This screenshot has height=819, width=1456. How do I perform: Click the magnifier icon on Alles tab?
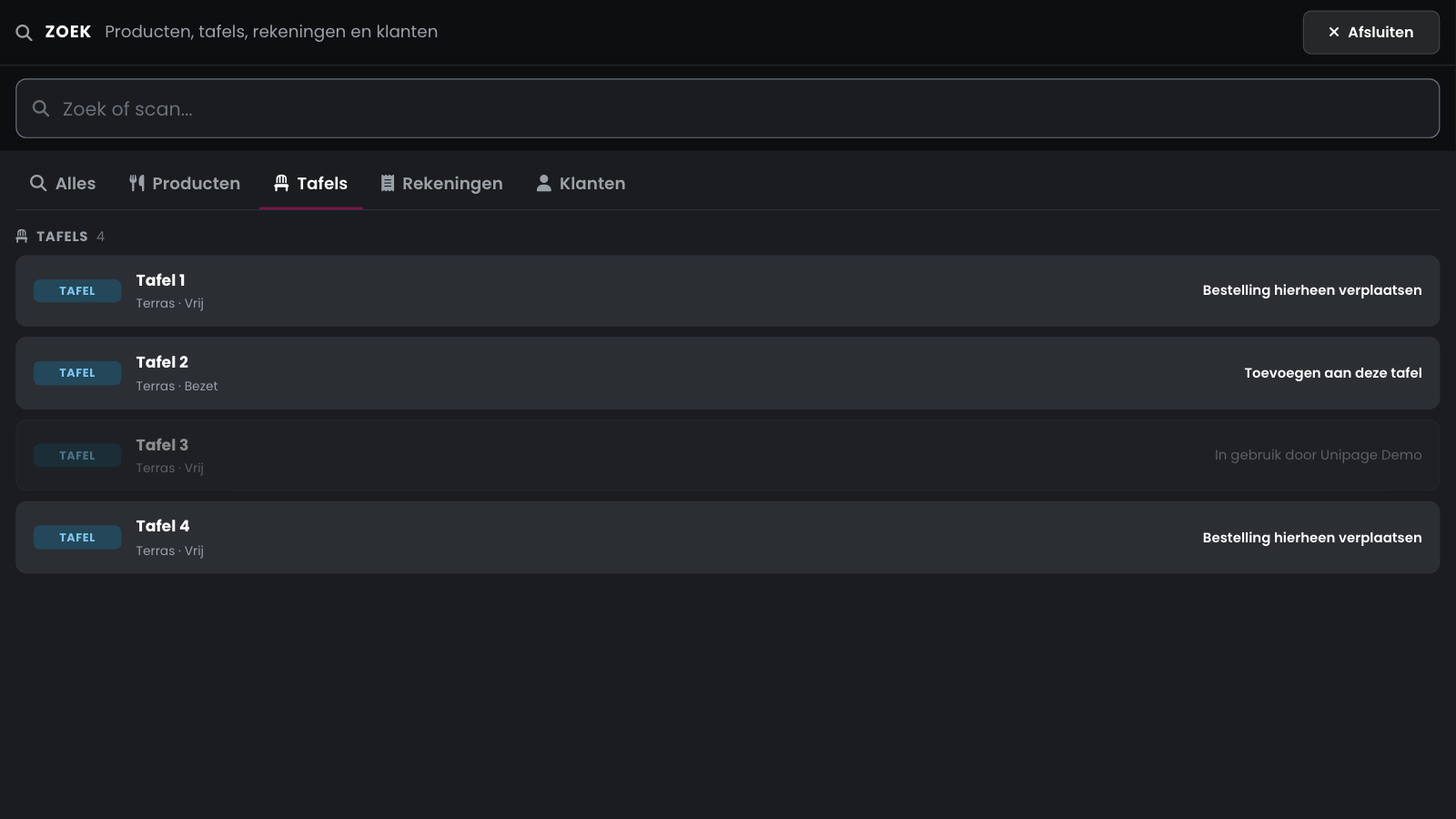(x=38, y=183)
